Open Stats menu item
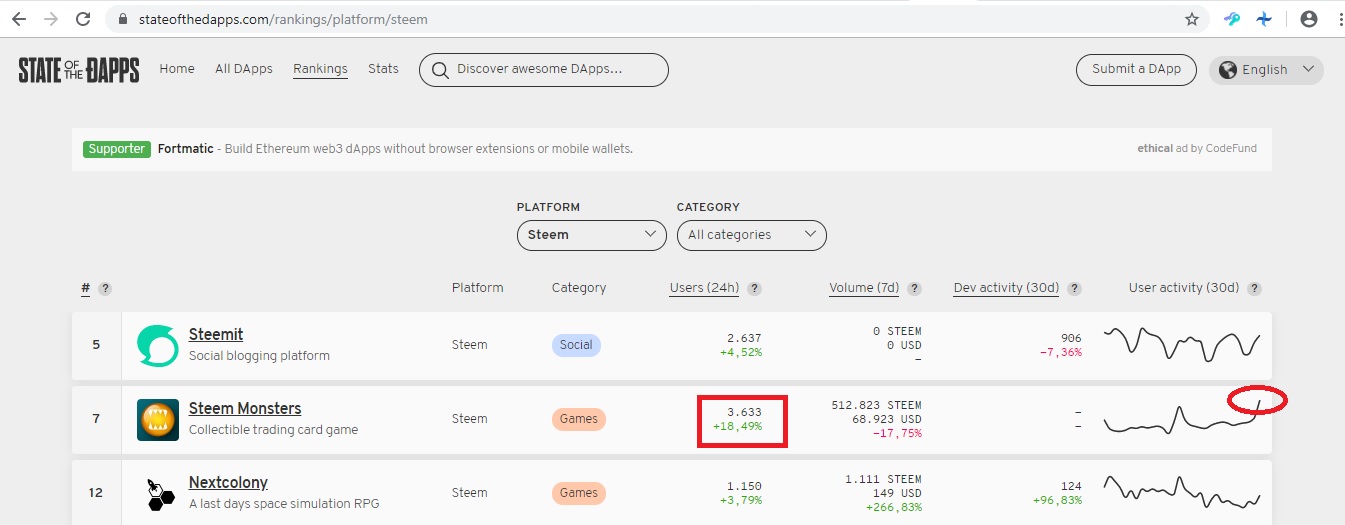This screenshot has width=1345, height=525. (383, 69)
